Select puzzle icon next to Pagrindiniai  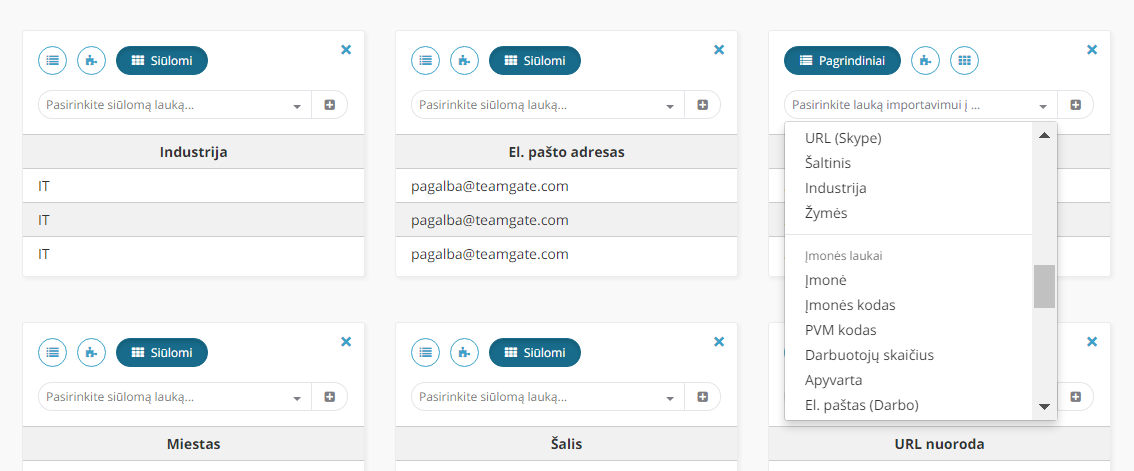pos(925,61)
